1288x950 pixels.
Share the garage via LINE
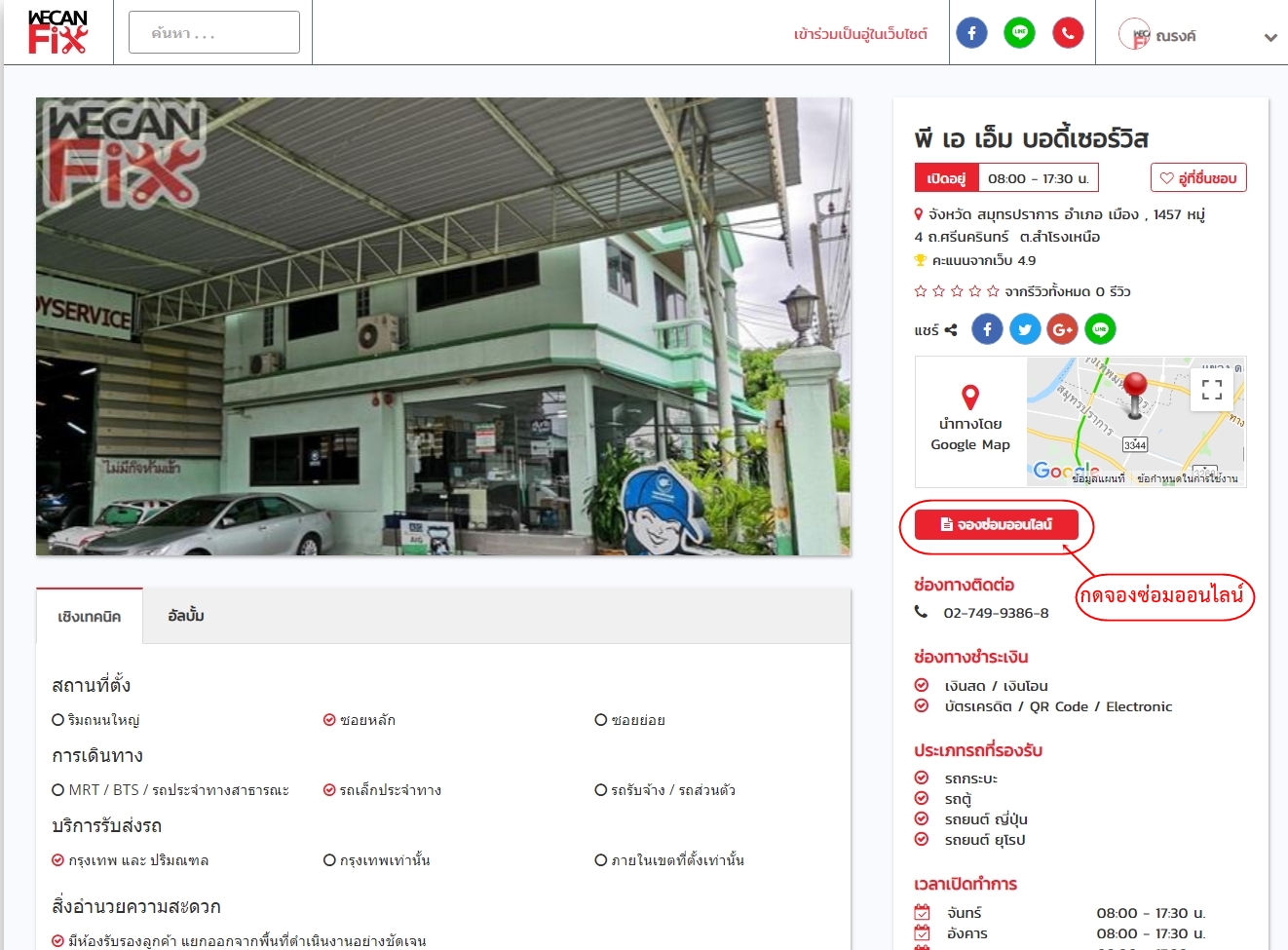click(x=1100, y=329)
